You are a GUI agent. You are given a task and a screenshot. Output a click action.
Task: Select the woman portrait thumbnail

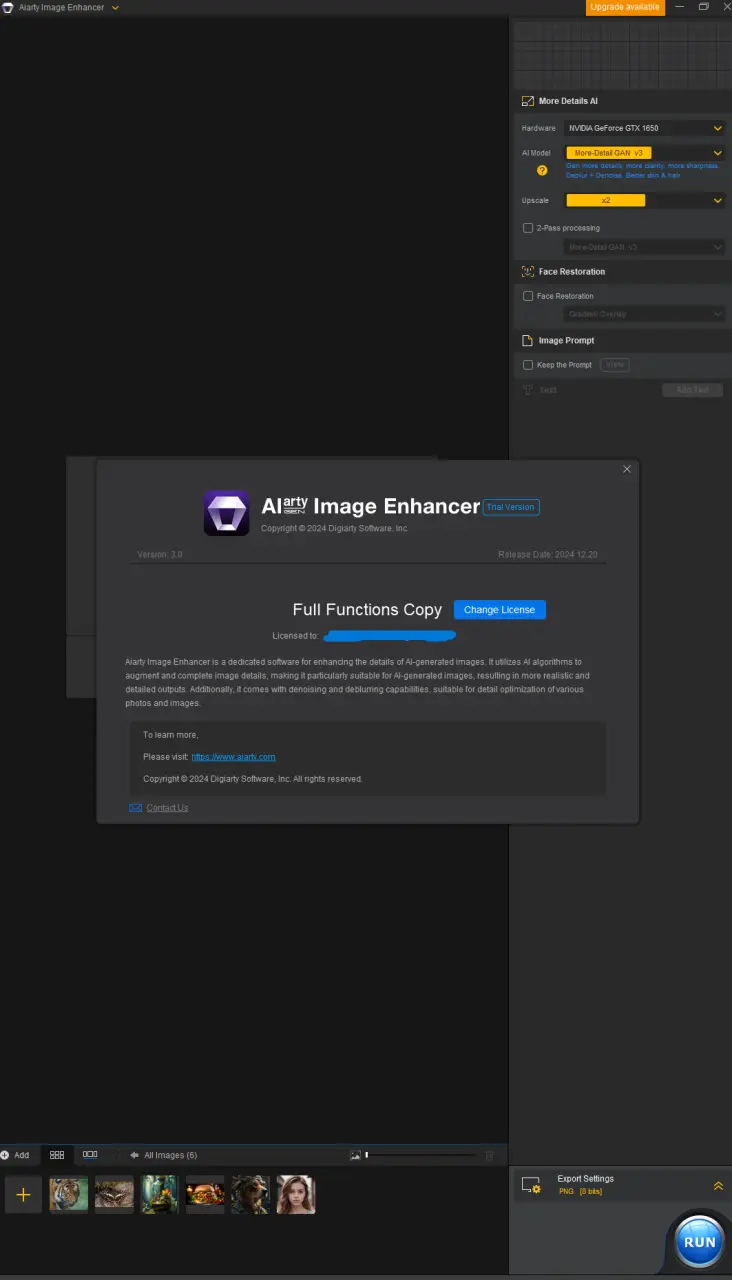pos(296,1194)
